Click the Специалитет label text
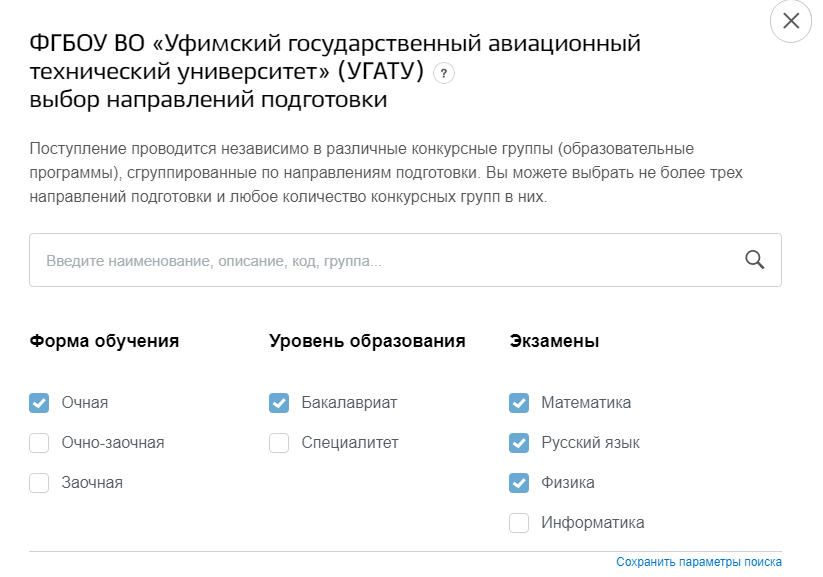The width and height of the screenshot is (823, 577). 350,443
